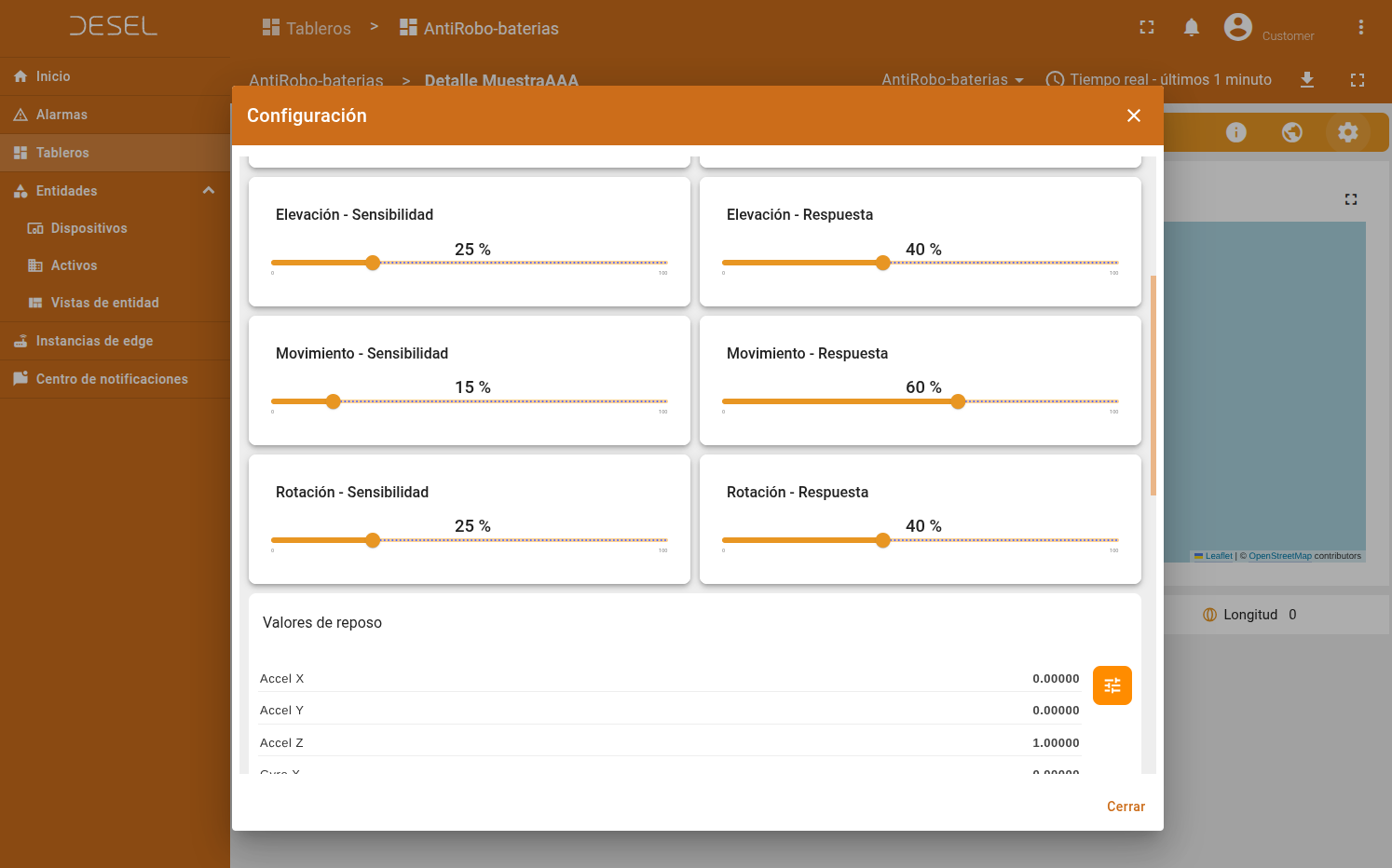Open the Tiempo real time window selector
1392x868 pixels.
(1158, 80)
